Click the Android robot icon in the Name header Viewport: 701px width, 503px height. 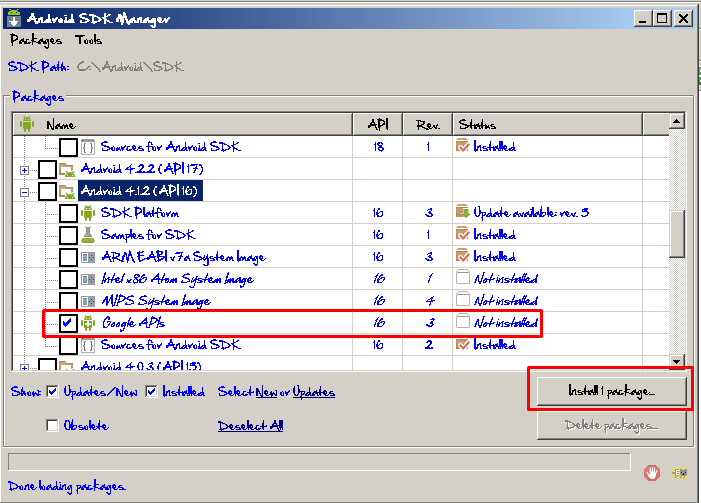point(27,124)
